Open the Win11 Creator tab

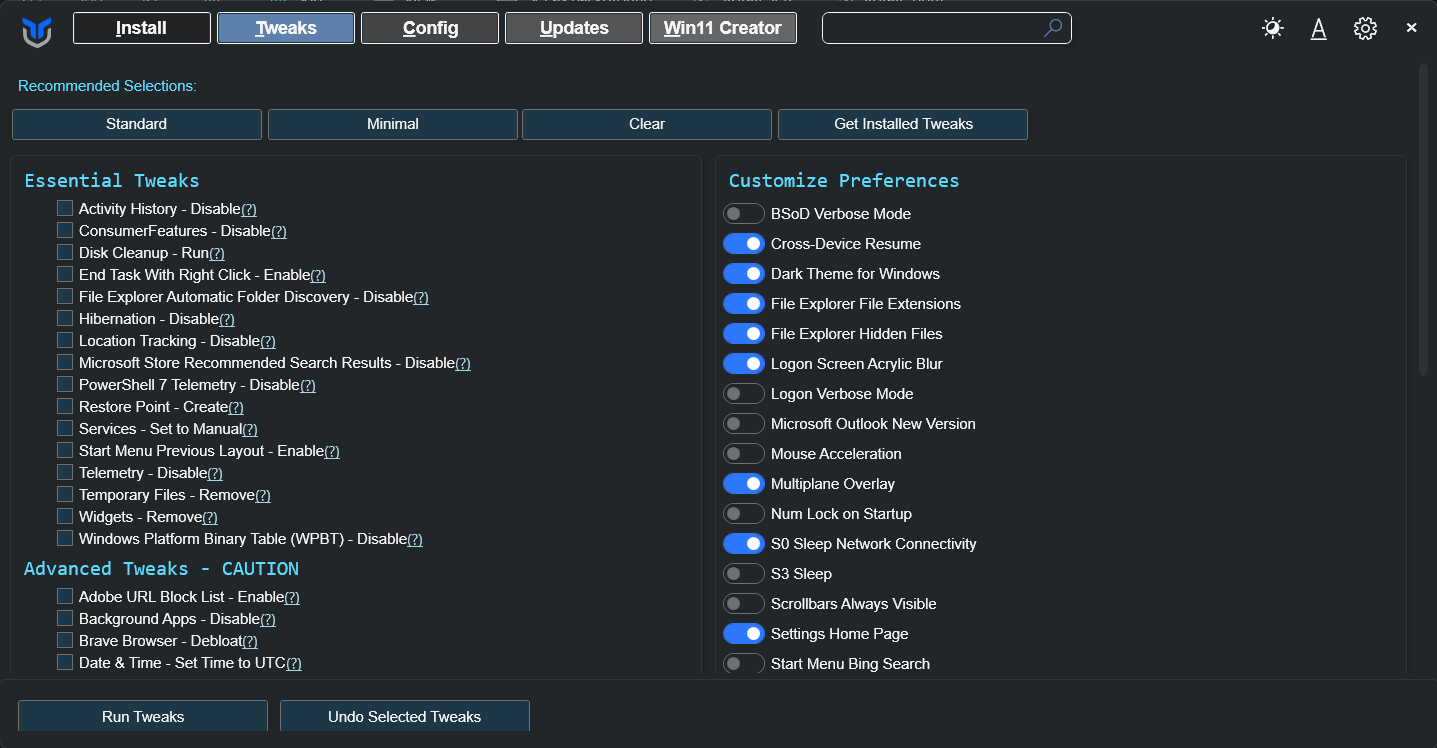pos(723,28)
